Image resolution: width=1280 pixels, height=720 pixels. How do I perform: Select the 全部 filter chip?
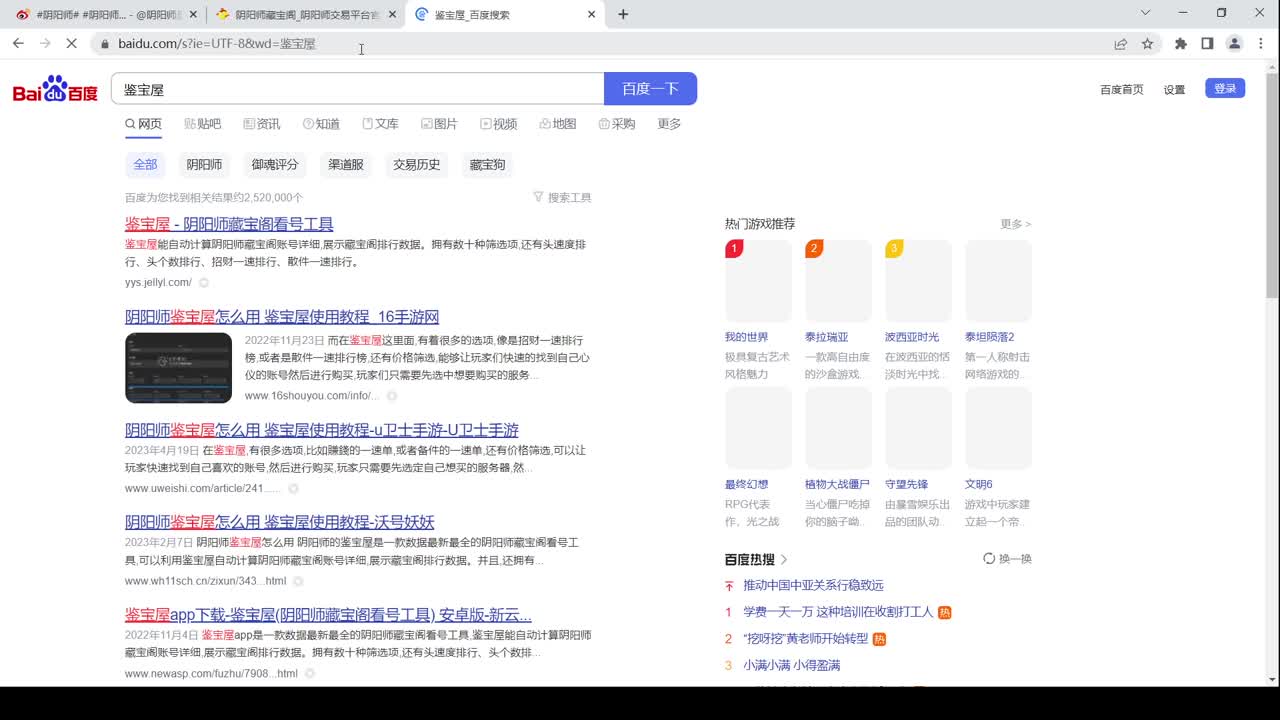[146, 165]
